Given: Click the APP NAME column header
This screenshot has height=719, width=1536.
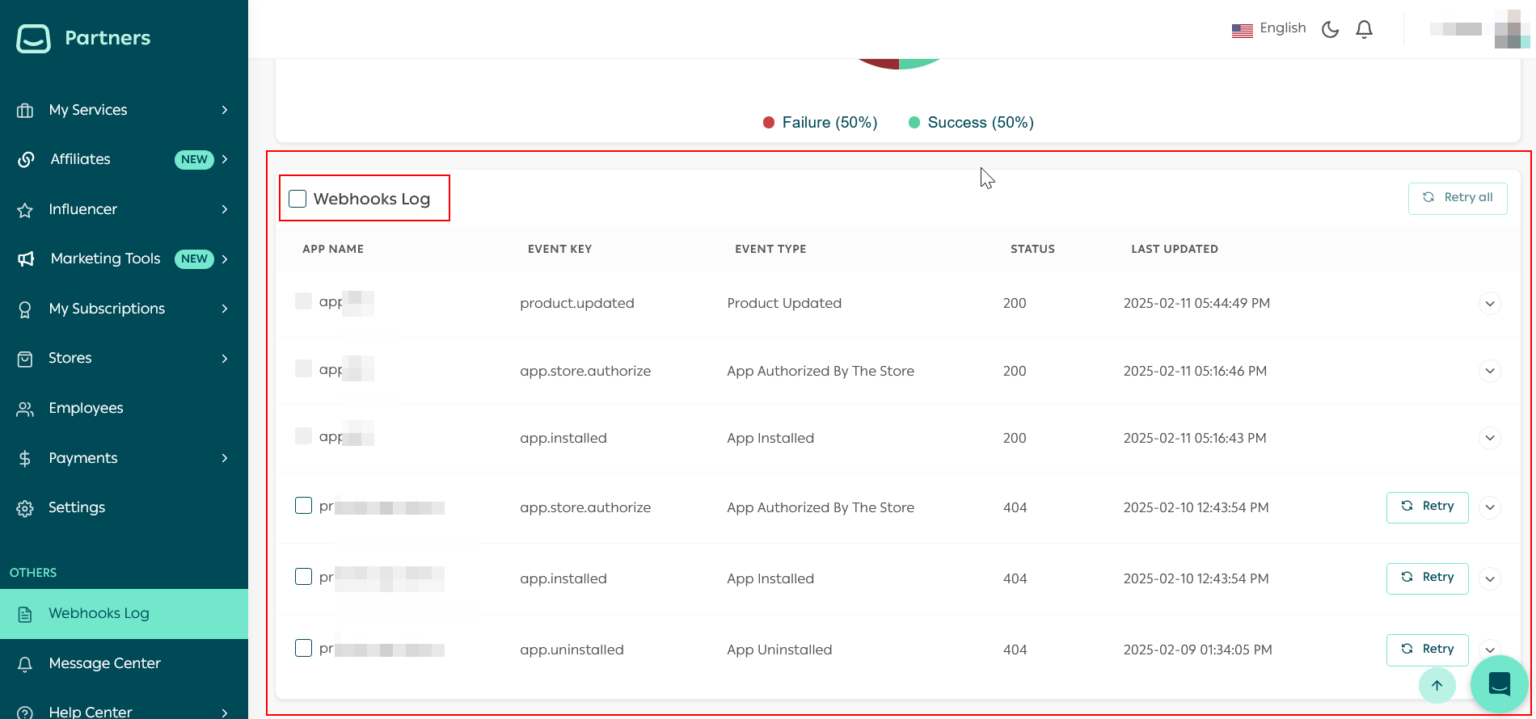Looking at the screenshot, I should point(333,249).
